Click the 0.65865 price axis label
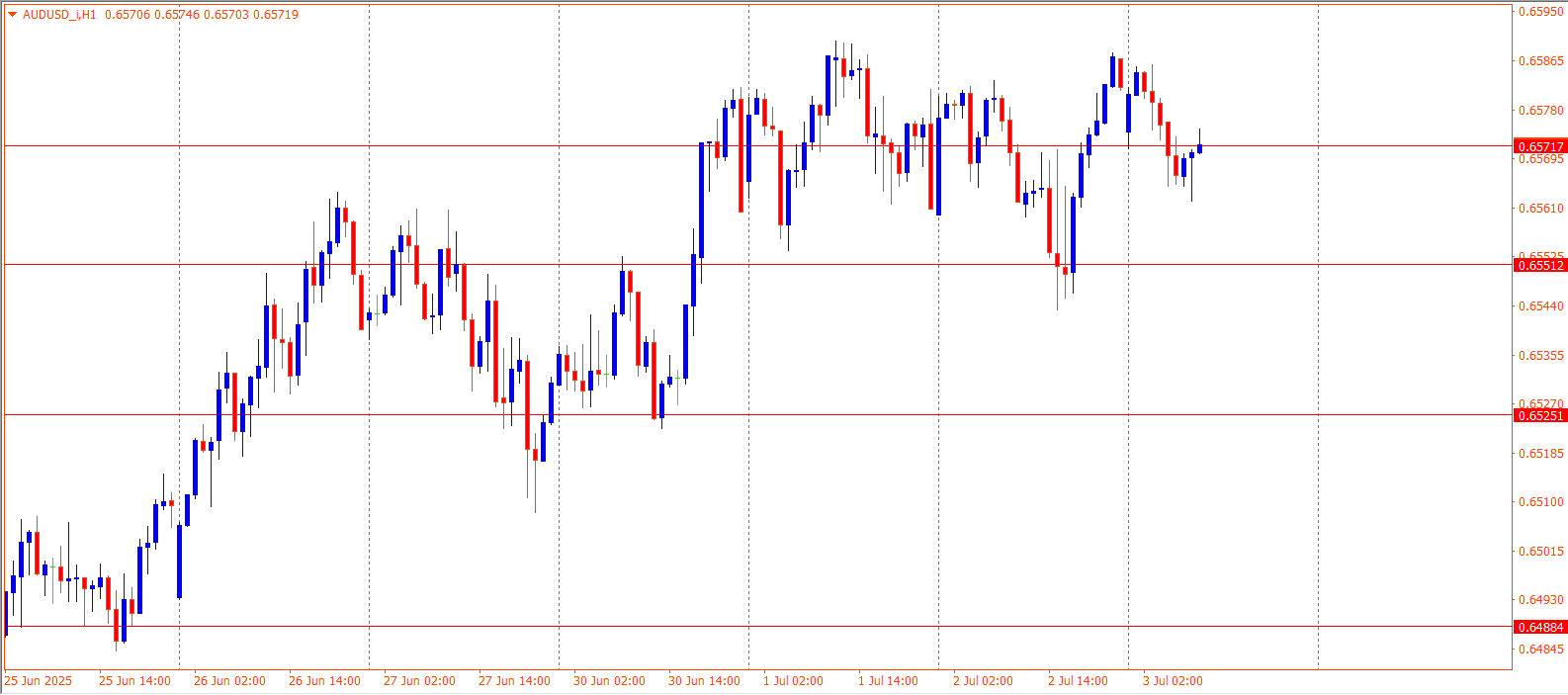Viewport: 1568px width, 695px height. click(x=1541, y=61)
